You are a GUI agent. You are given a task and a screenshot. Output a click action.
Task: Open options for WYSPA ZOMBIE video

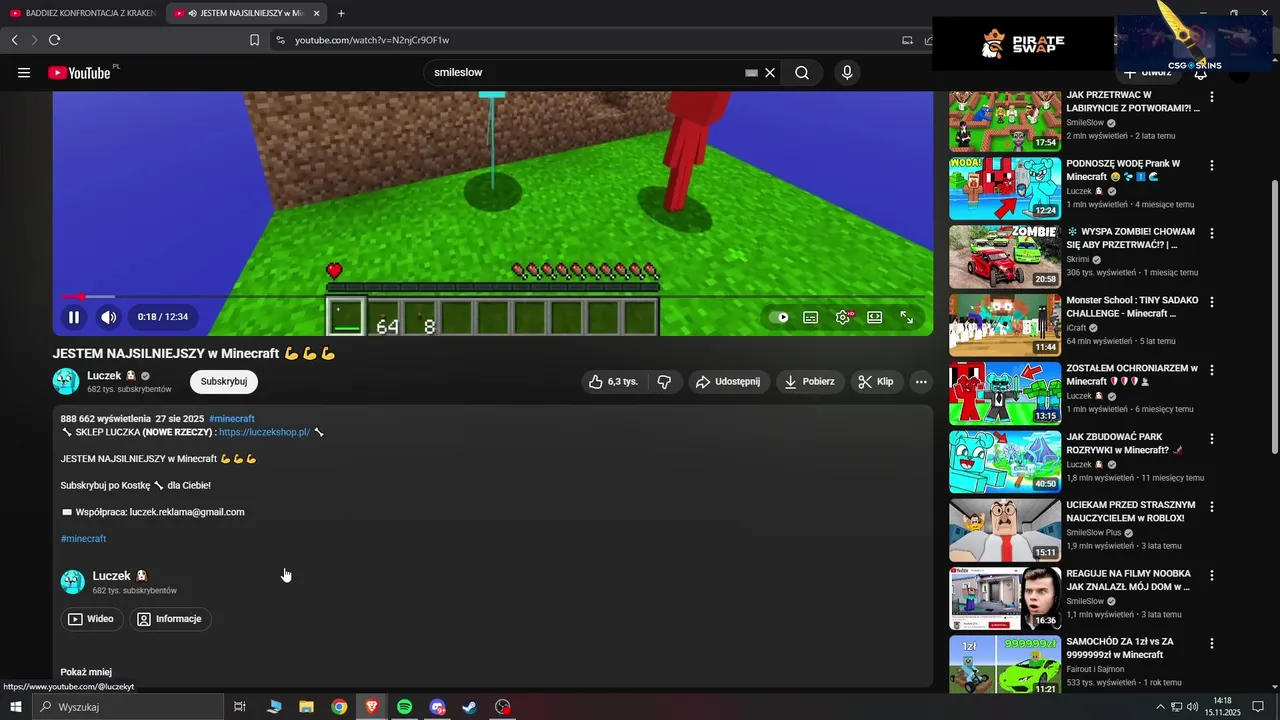tap(1212, 233)
